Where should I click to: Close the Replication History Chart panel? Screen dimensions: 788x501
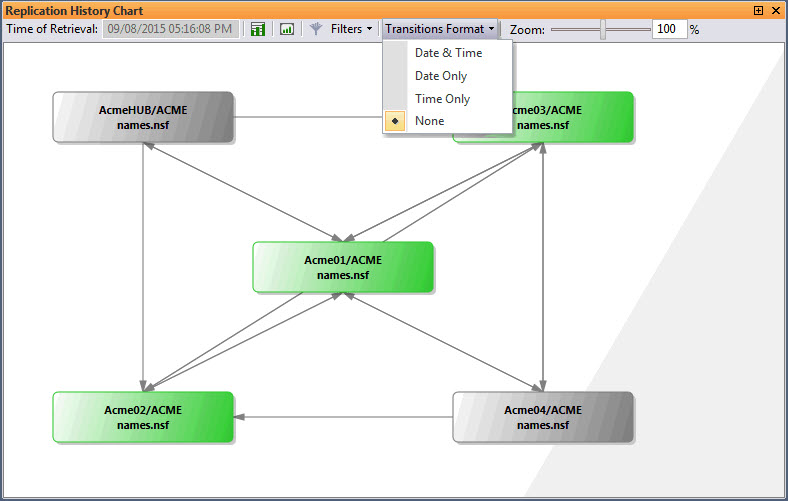point(776,10)
